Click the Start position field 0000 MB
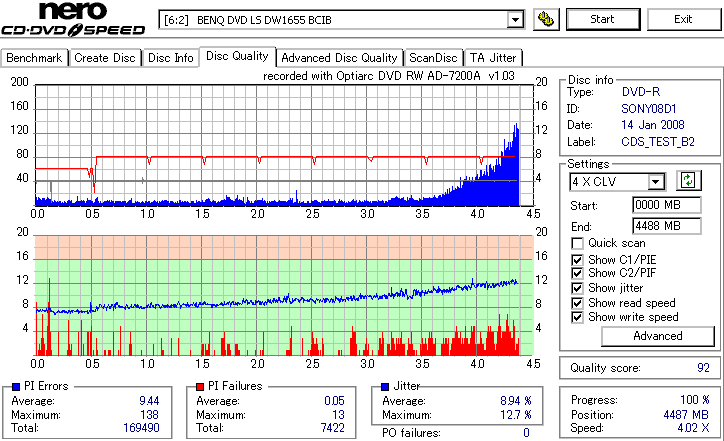The height and width of the screenshot is (441, 724). click(x=666, y=205)
